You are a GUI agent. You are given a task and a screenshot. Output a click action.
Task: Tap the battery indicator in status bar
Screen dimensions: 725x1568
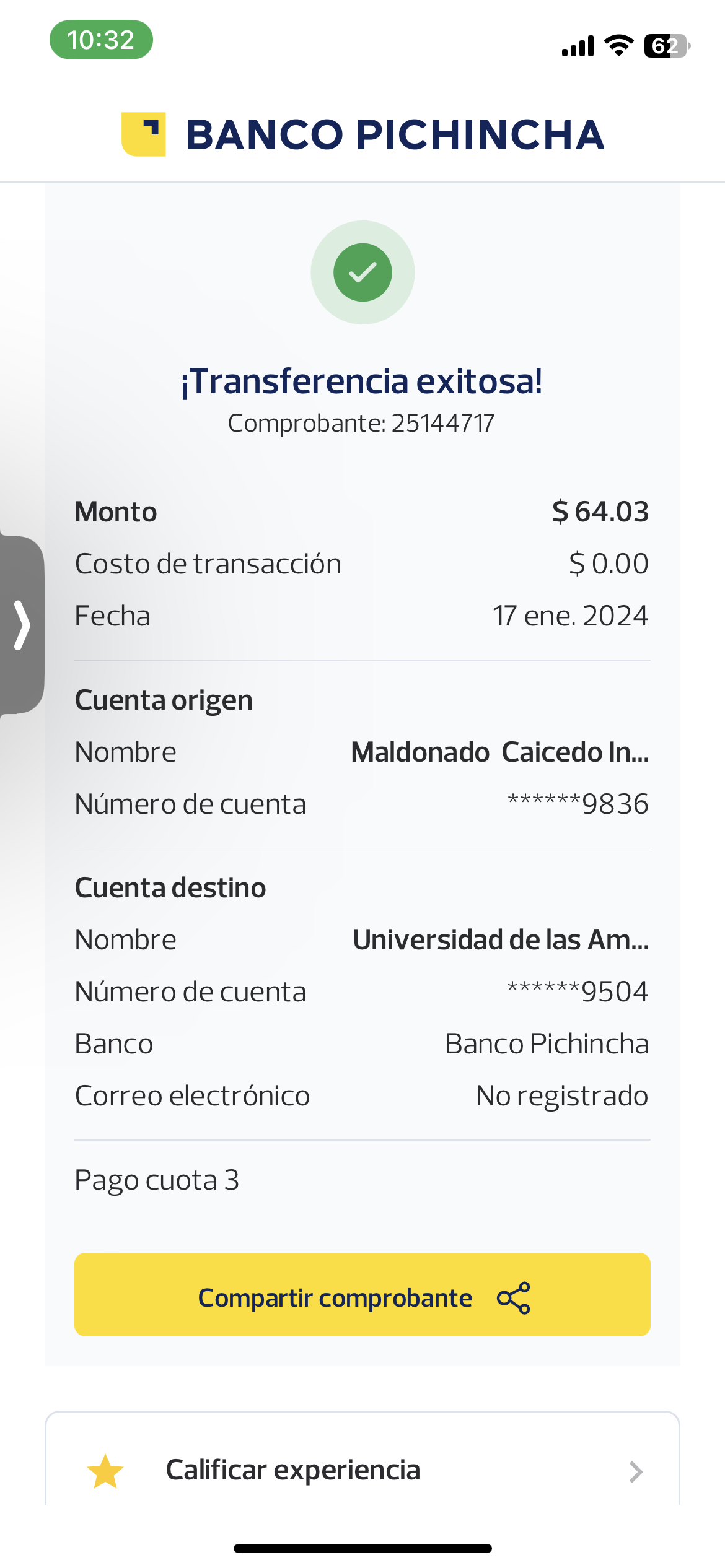(667, 46)
